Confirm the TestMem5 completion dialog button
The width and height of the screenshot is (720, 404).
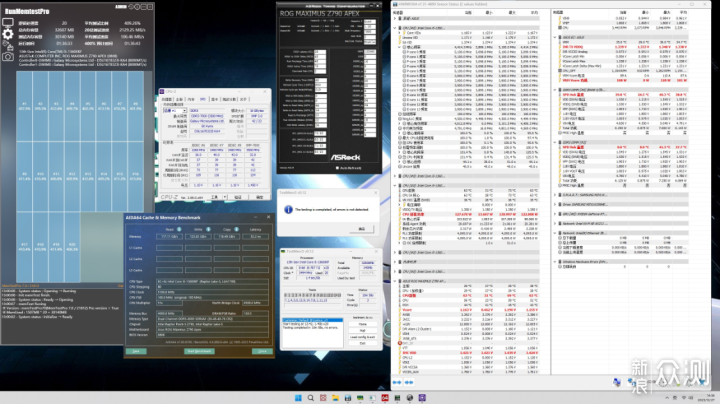(361, 229)
